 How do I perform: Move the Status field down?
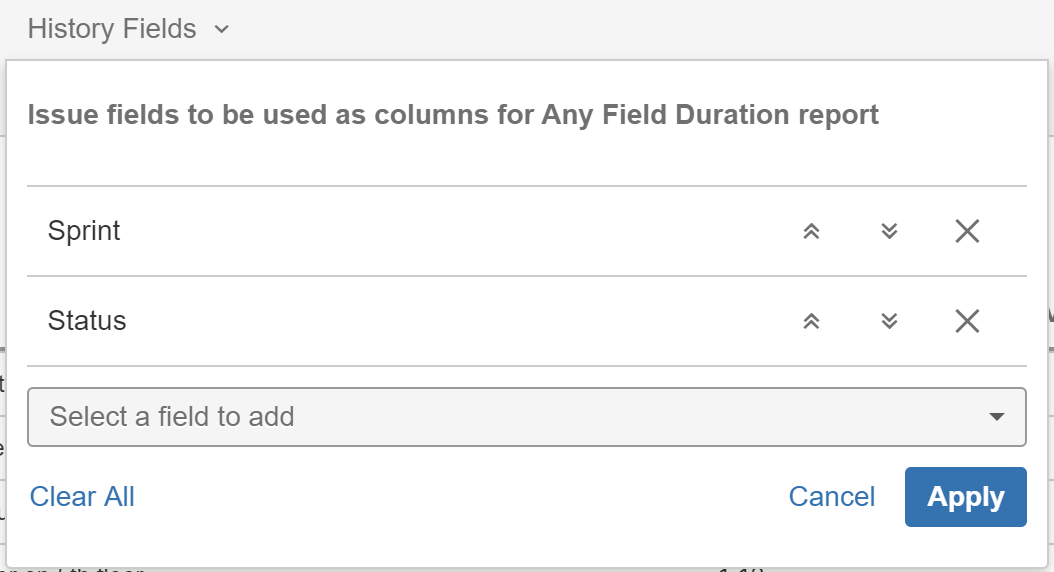click(x=889, y=321)
